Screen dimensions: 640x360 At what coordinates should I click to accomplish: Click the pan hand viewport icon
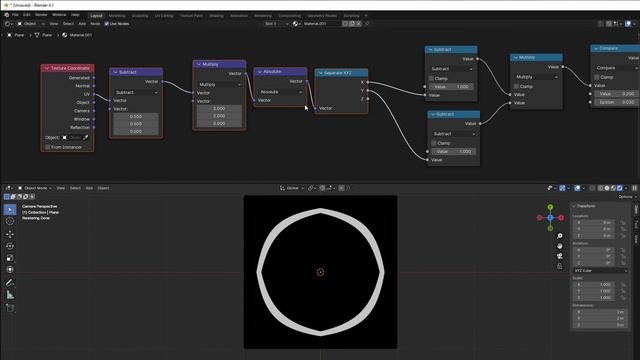[560, 246]
